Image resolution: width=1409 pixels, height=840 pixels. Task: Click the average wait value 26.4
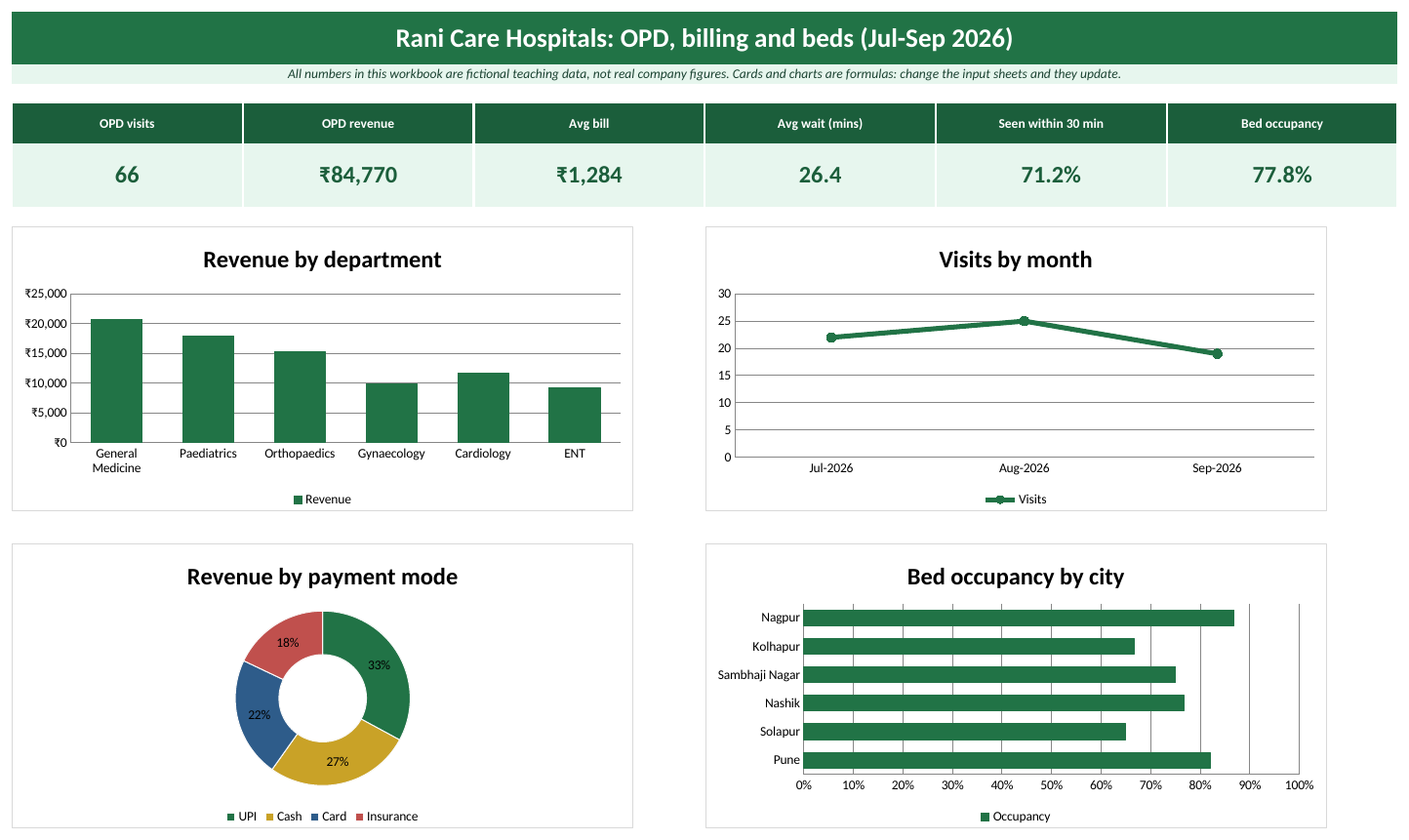820,176
